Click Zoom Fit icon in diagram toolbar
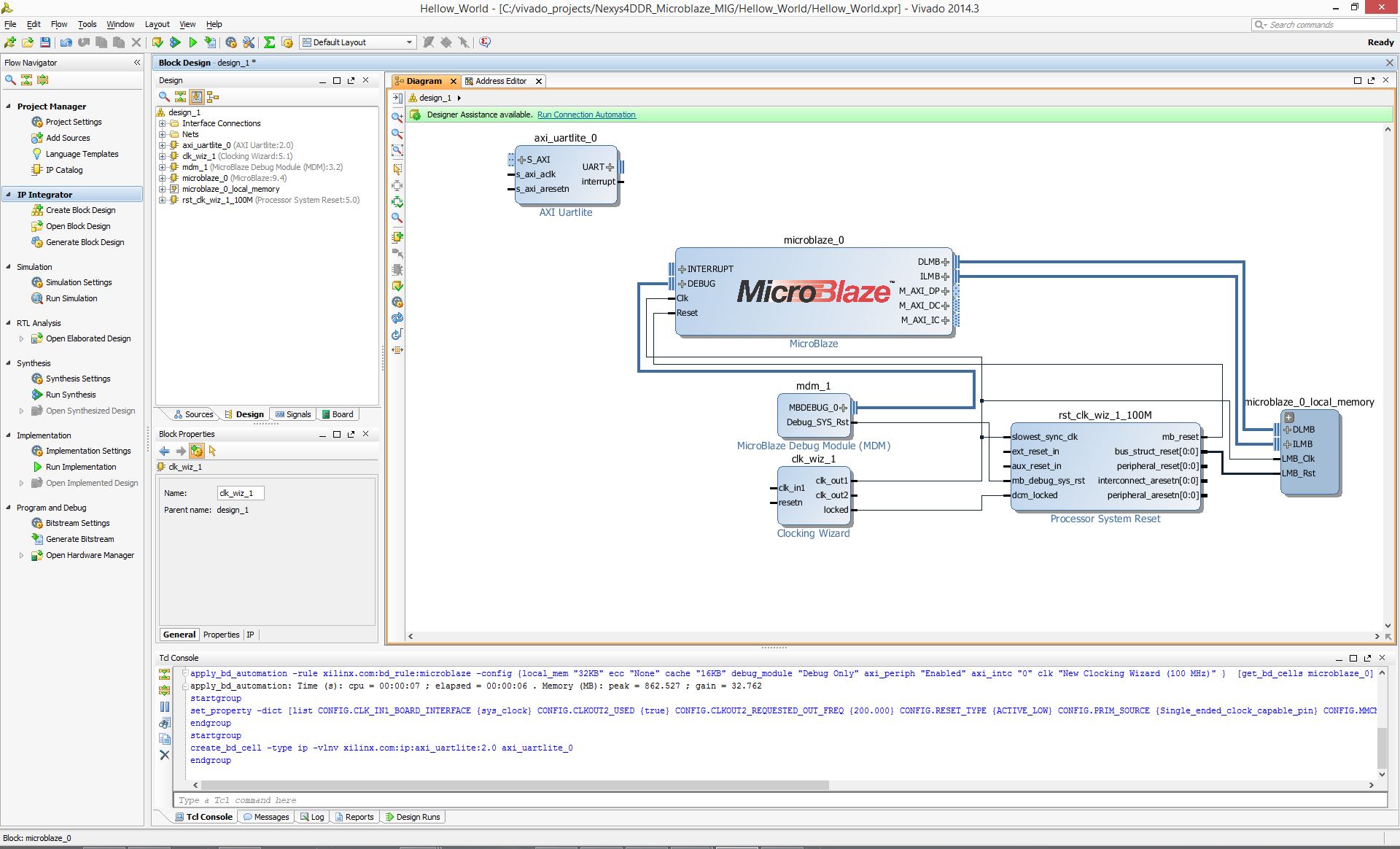The height and width of the screenshot is (849, 1400). (x=397, y=150)
